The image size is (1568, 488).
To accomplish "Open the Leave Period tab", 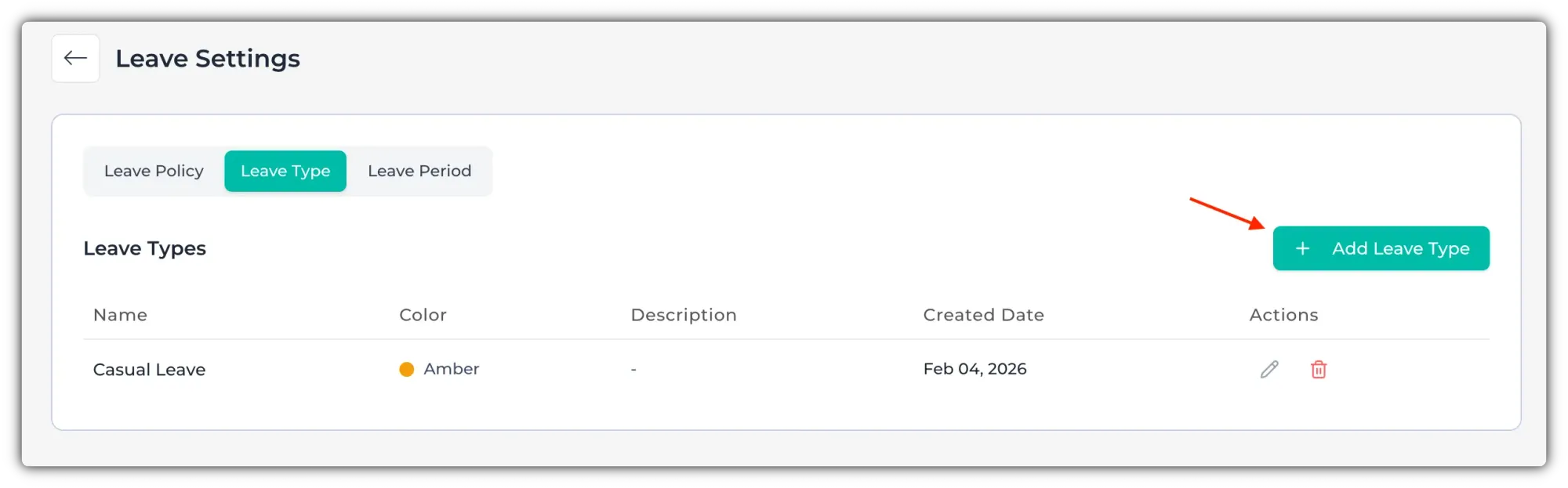I will 419,171.
